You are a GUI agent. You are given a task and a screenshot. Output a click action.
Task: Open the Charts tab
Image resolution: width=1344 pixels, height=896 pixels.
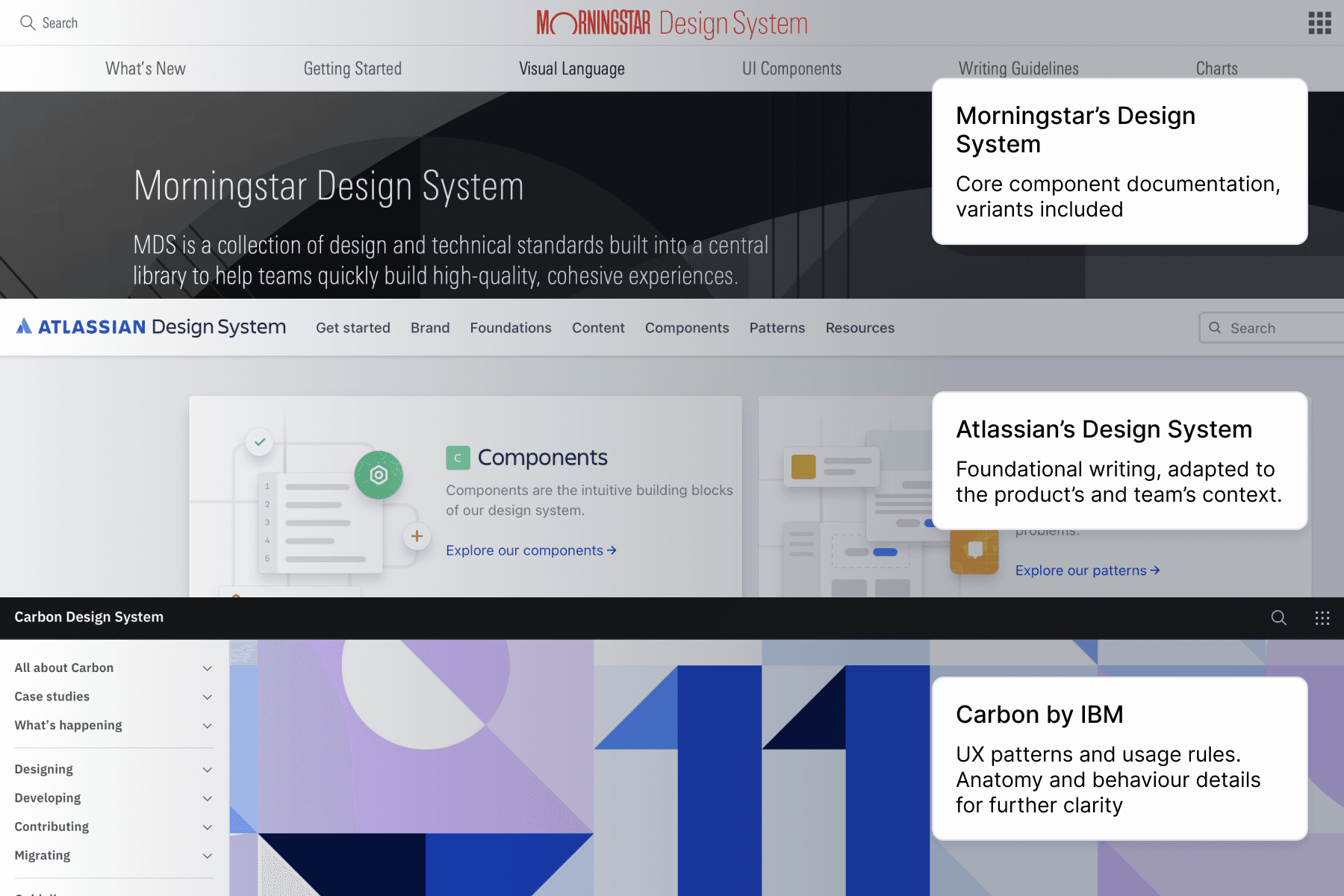(1217, 69)
